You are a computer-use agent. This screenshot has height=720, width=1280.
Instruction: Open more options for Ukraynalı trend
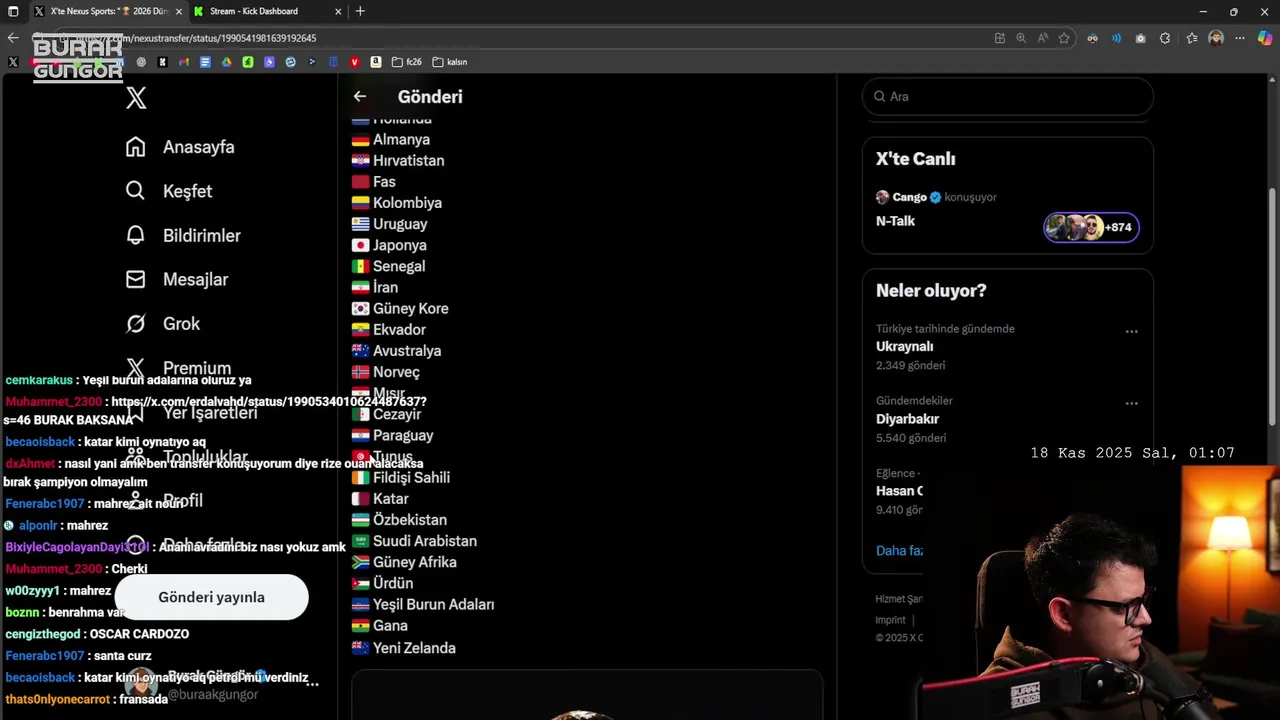pos(1131,331)
